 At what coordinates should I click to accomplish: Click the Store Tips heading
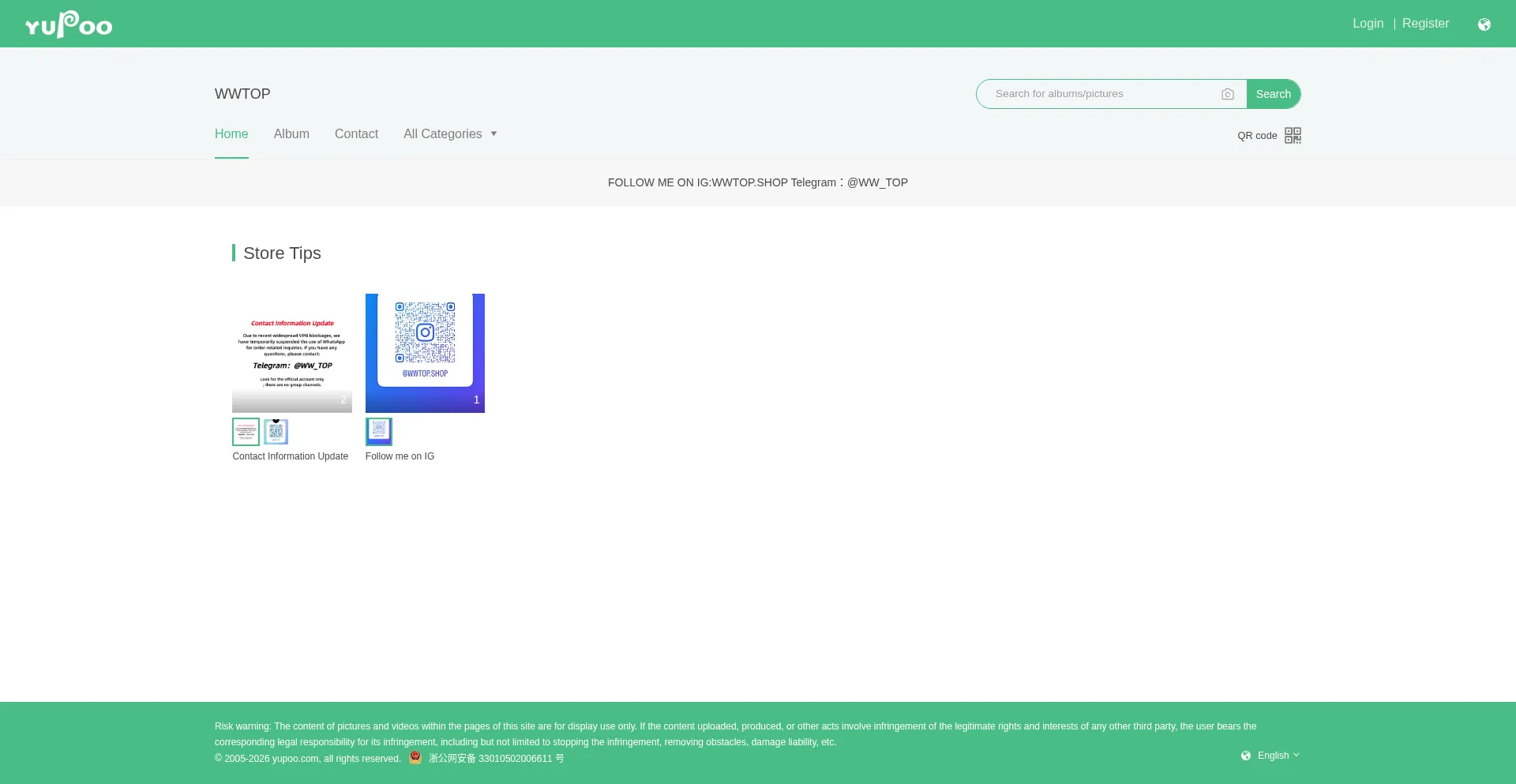click(x=282, y=253)
